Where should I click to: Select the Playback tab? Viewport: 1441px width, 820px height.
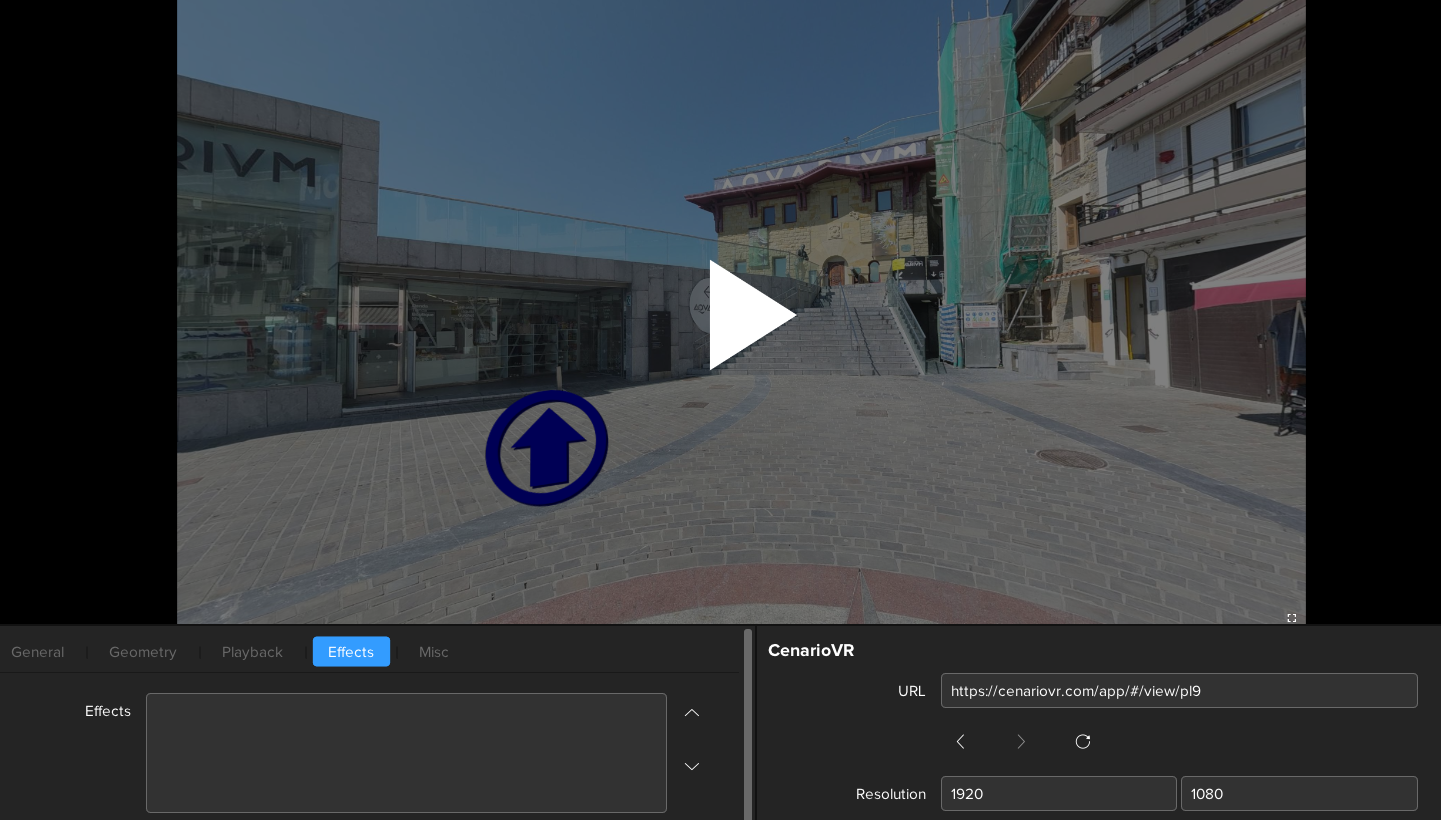click(252, 652)
